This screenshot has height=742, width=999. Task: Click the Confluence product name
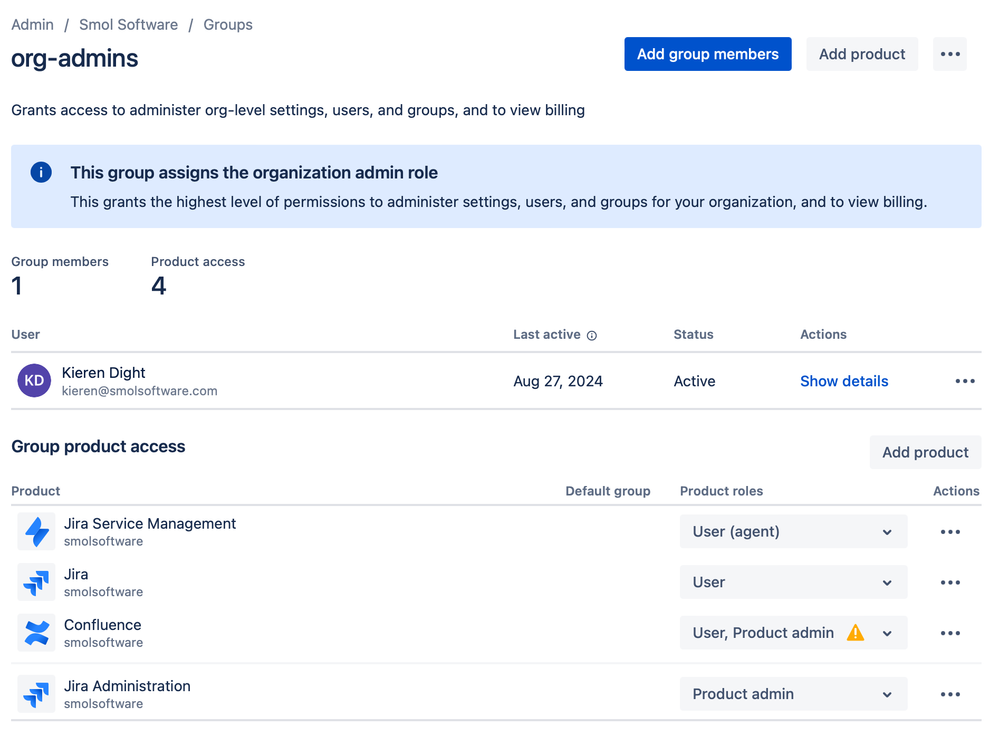103,625
